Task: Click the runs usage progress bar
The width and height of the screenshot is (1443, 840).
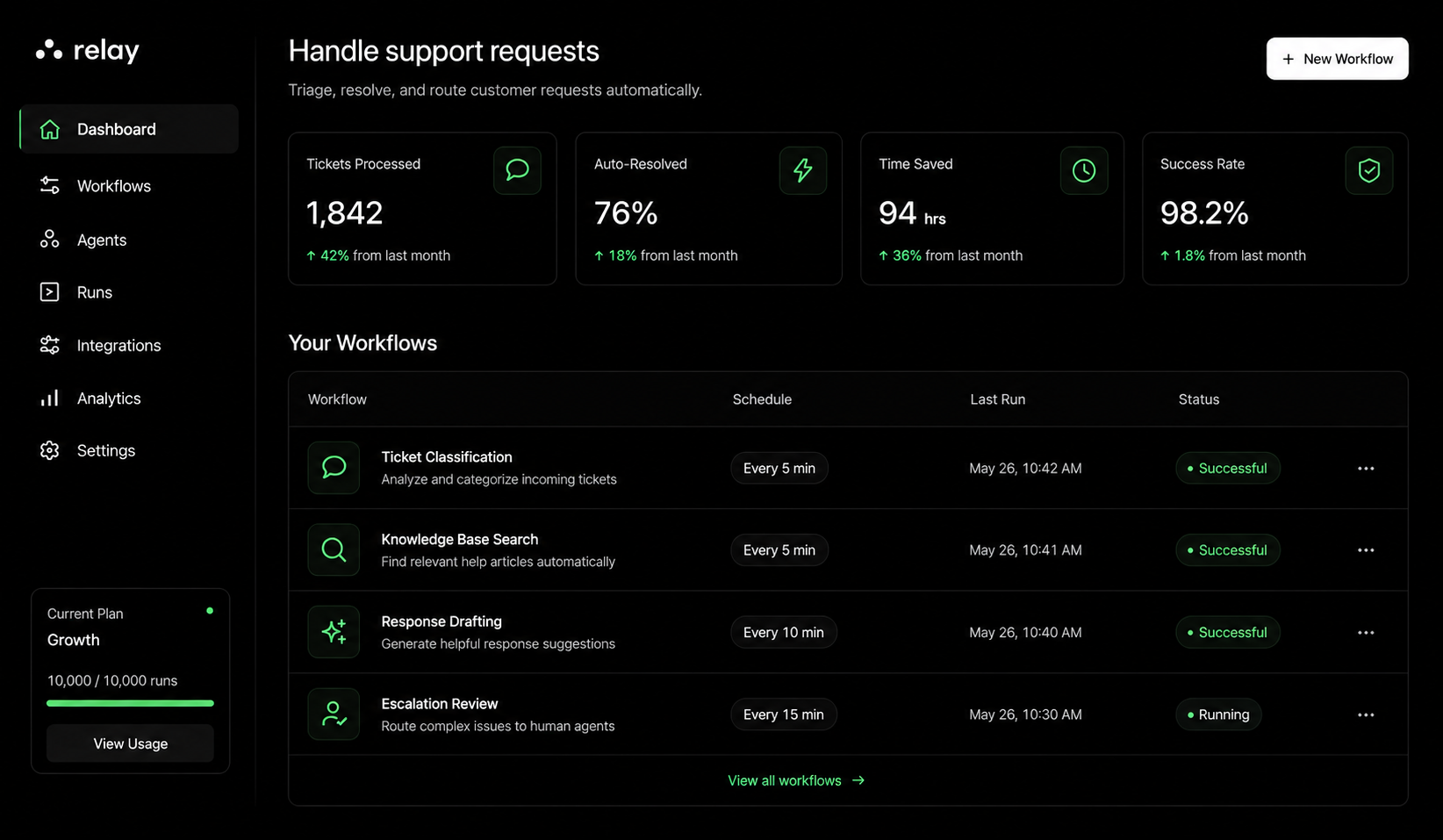Action: [x=130, y=703]
